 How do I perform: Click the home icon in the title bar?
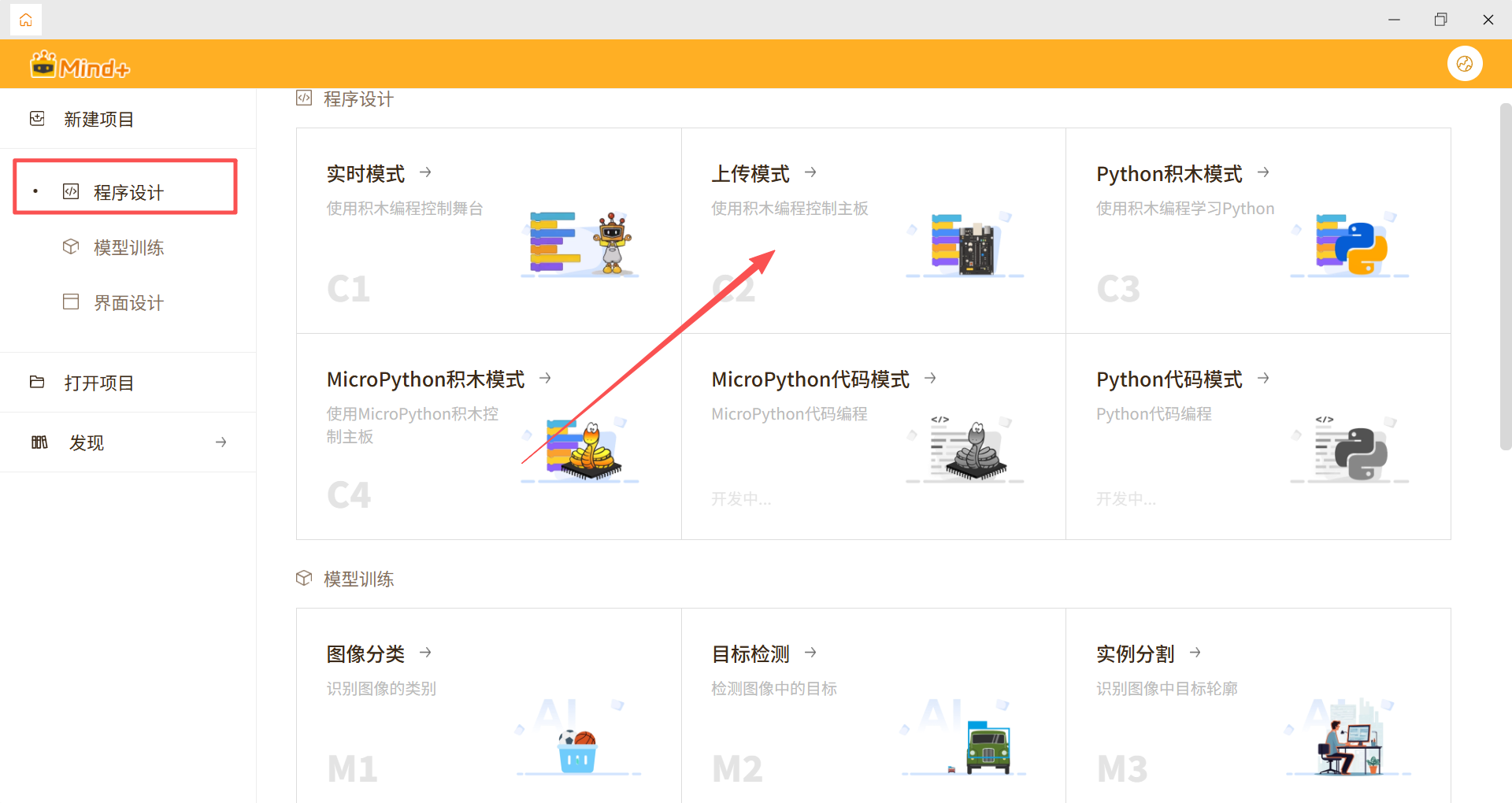pos(26,20)
